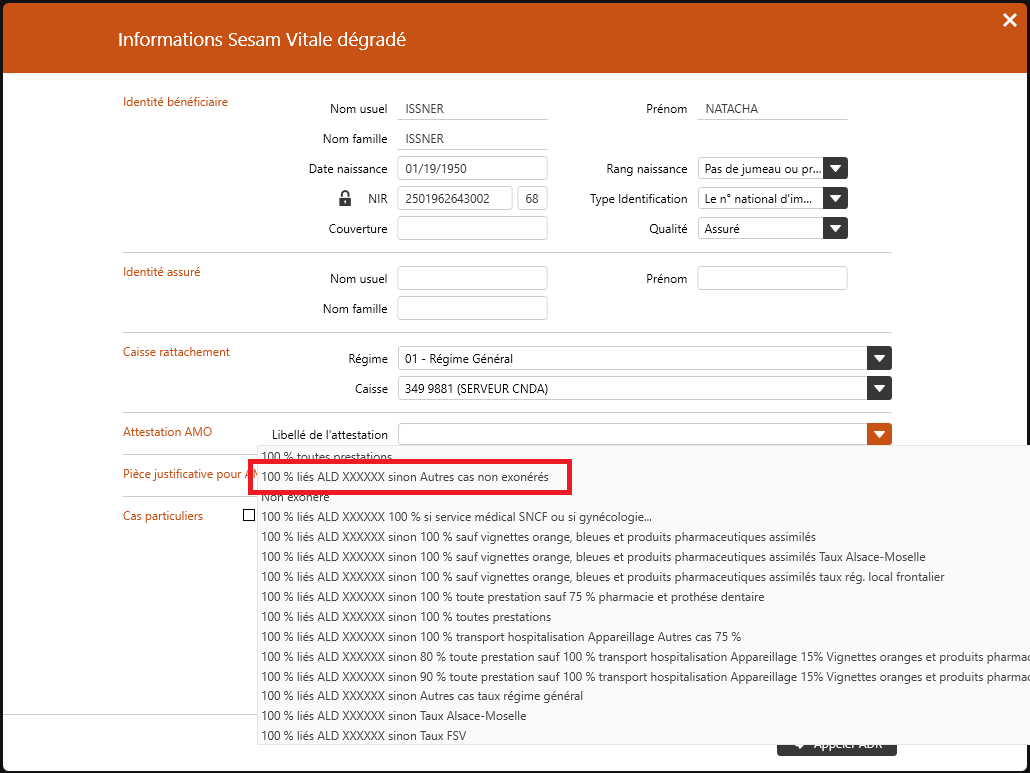Select the 'Non exonéré' option

coord(295,497)
